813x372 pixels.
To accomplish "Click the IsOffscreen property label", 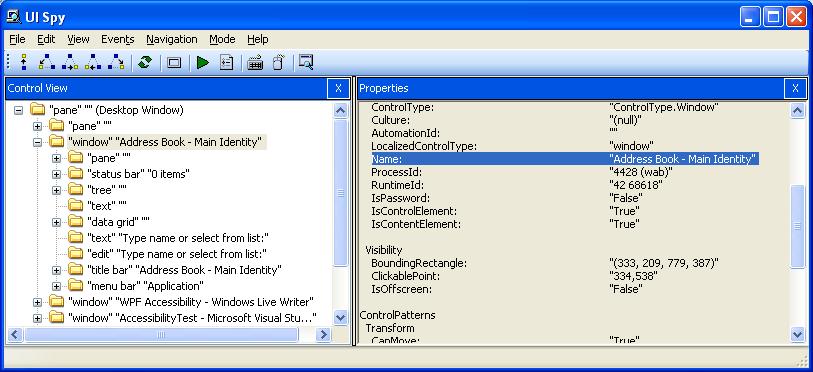I will 401,290.
